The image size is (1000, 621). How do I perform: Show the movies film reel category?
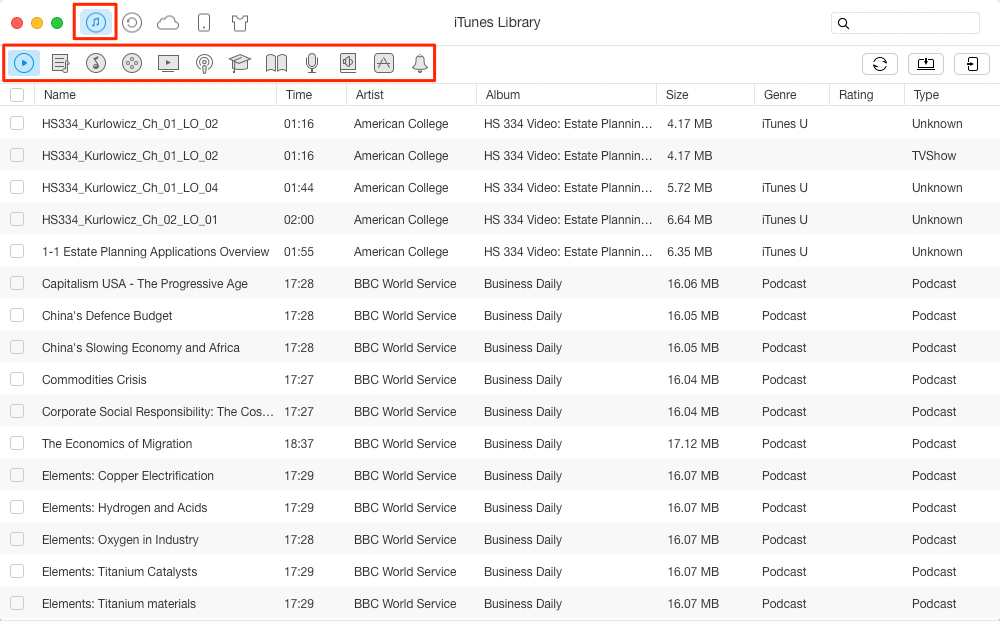pos(132,63)
